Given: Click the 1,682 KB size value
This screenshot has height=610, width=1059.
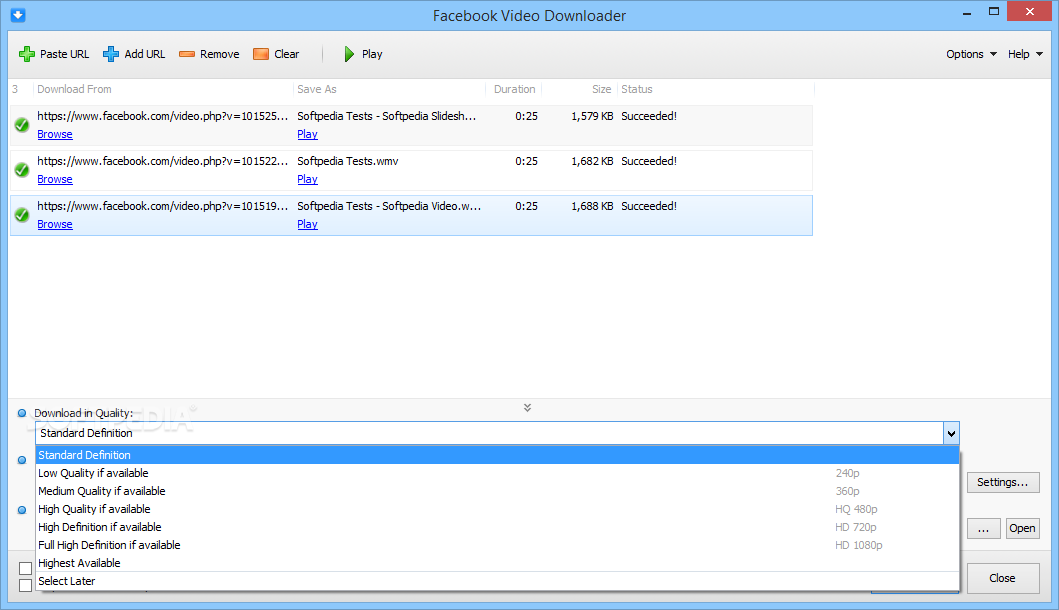Looking at the screenshot, I should coord(592,161).
